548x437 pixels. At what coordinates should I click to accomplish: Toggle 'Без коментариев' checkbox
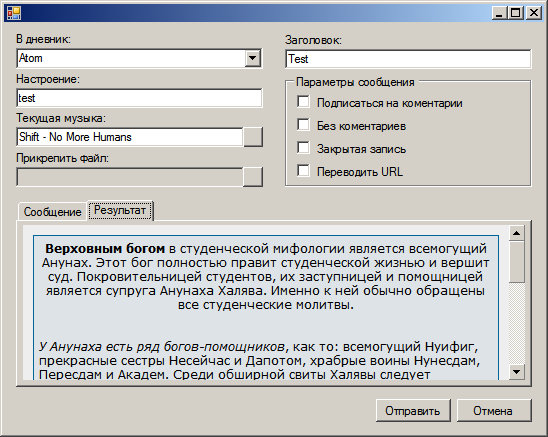(303, 124)
